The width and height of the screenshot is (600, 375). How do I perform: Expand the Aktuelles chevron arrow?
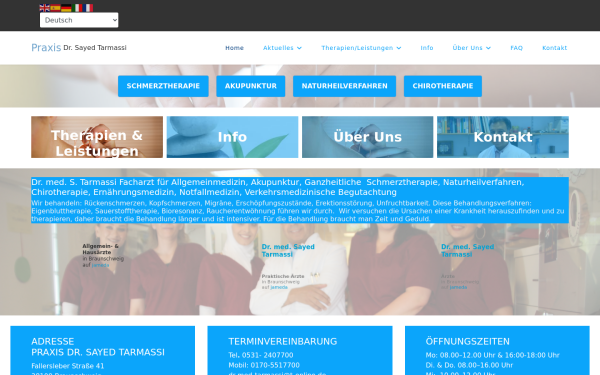point(299,48)
